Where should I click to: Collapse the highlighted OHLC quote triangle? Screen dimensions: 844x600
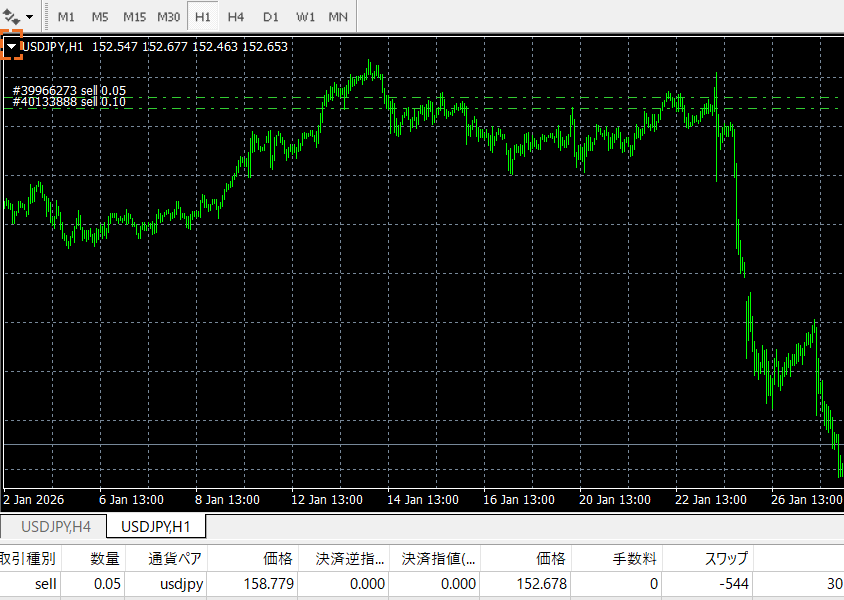tap(10, 45)
